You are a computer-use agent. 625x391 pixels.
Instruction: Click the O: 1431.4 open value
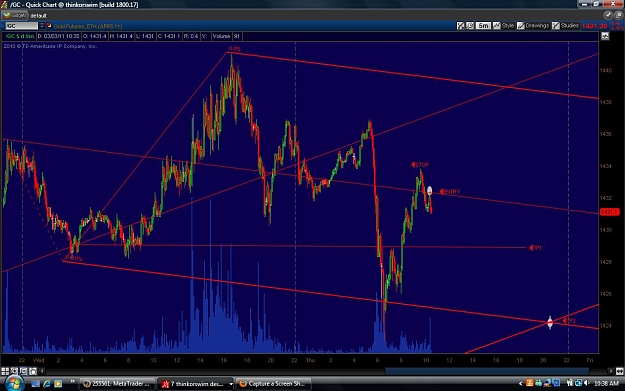95,36
